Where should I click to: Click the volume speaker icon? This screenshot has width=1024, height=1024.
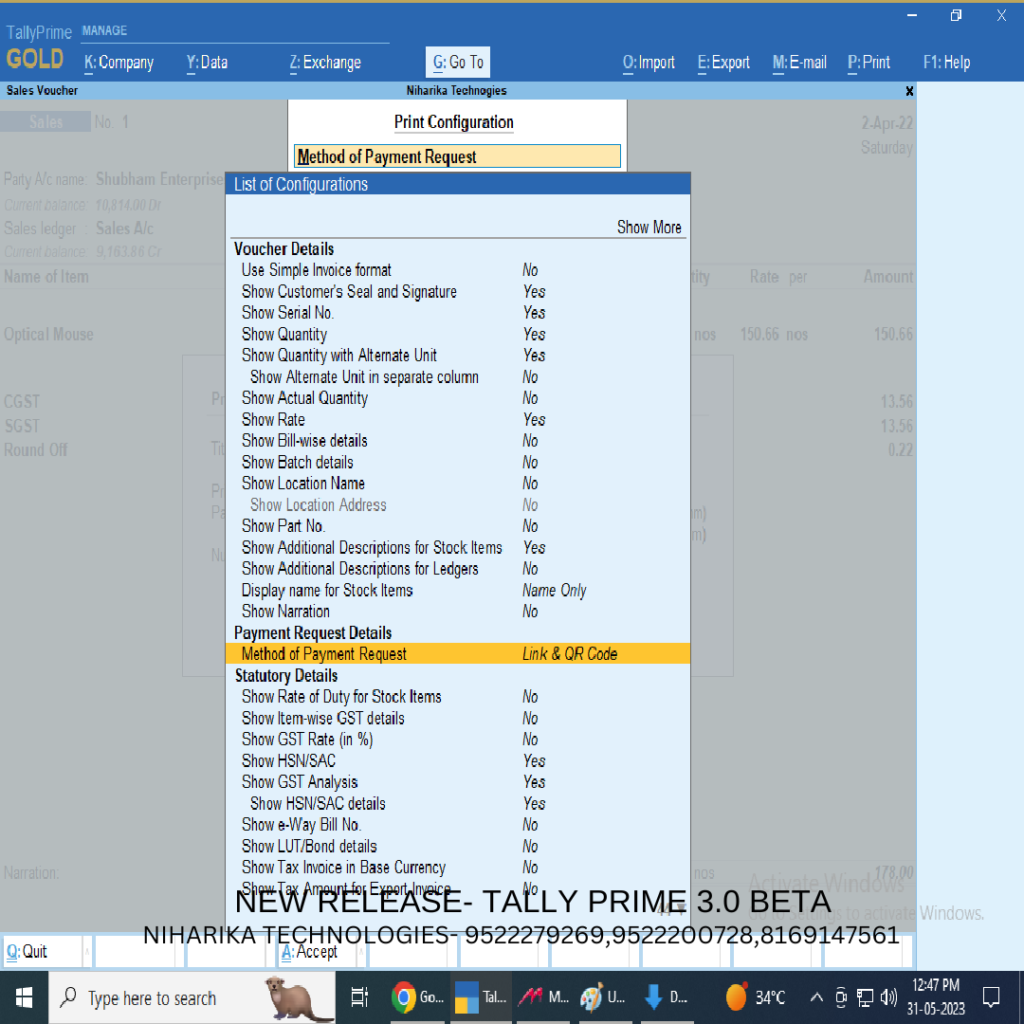coord(888,998)
